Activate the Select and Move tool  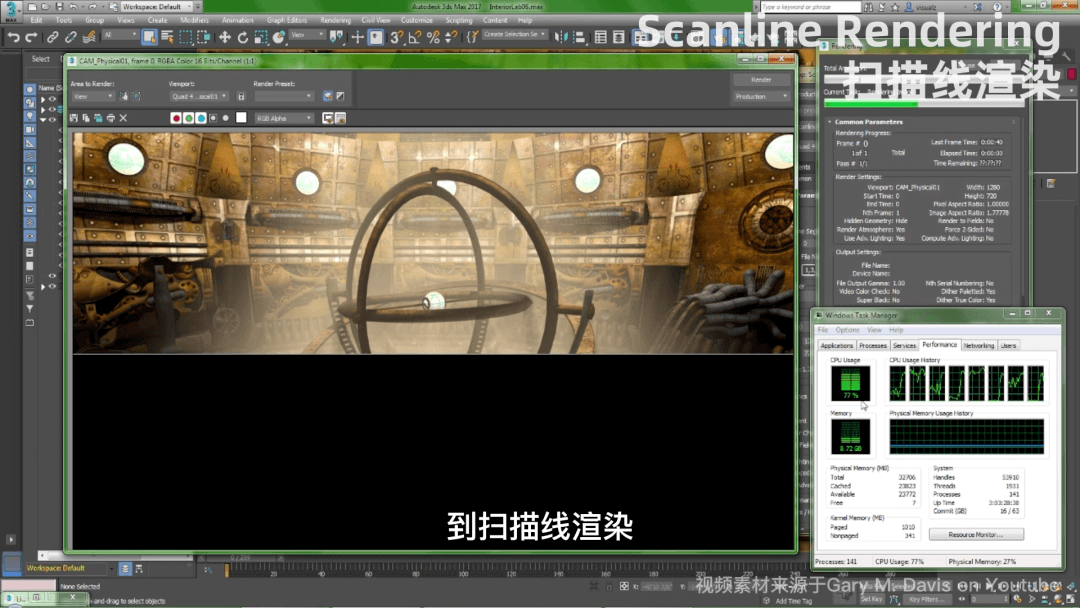pos(225,37)
